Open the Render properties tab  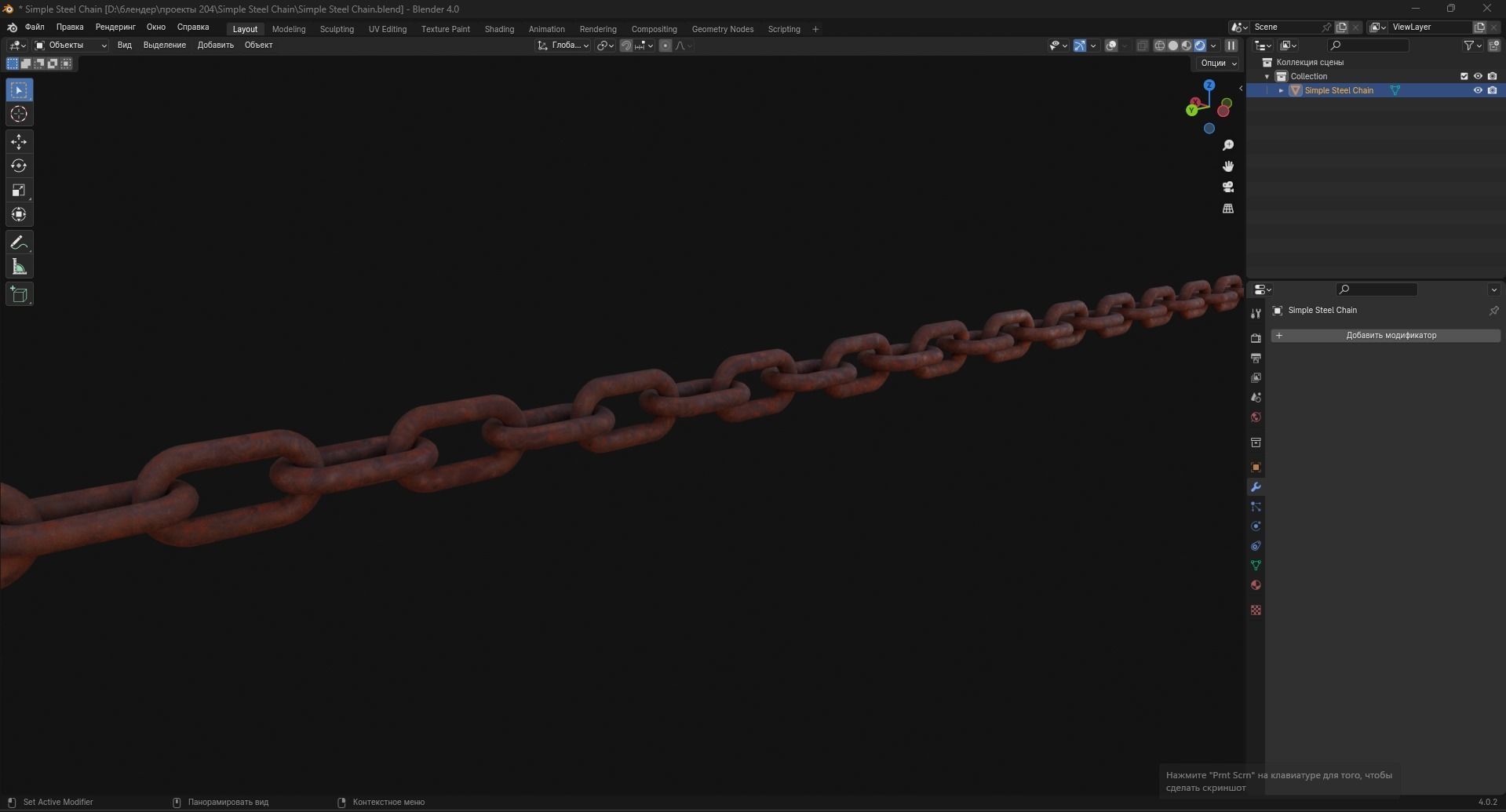(1256, 338)
